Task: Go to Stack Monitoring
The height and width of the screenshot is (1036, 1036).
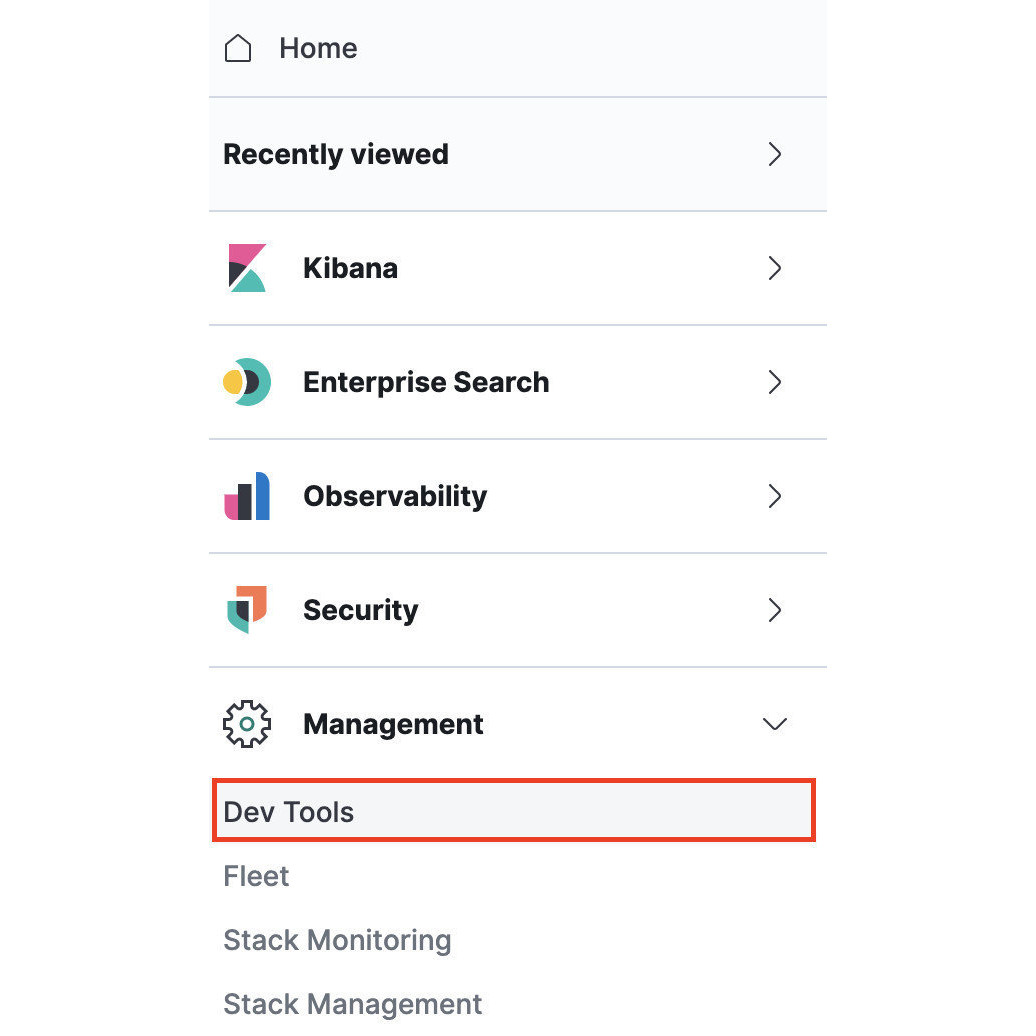Action: [337, 940]
